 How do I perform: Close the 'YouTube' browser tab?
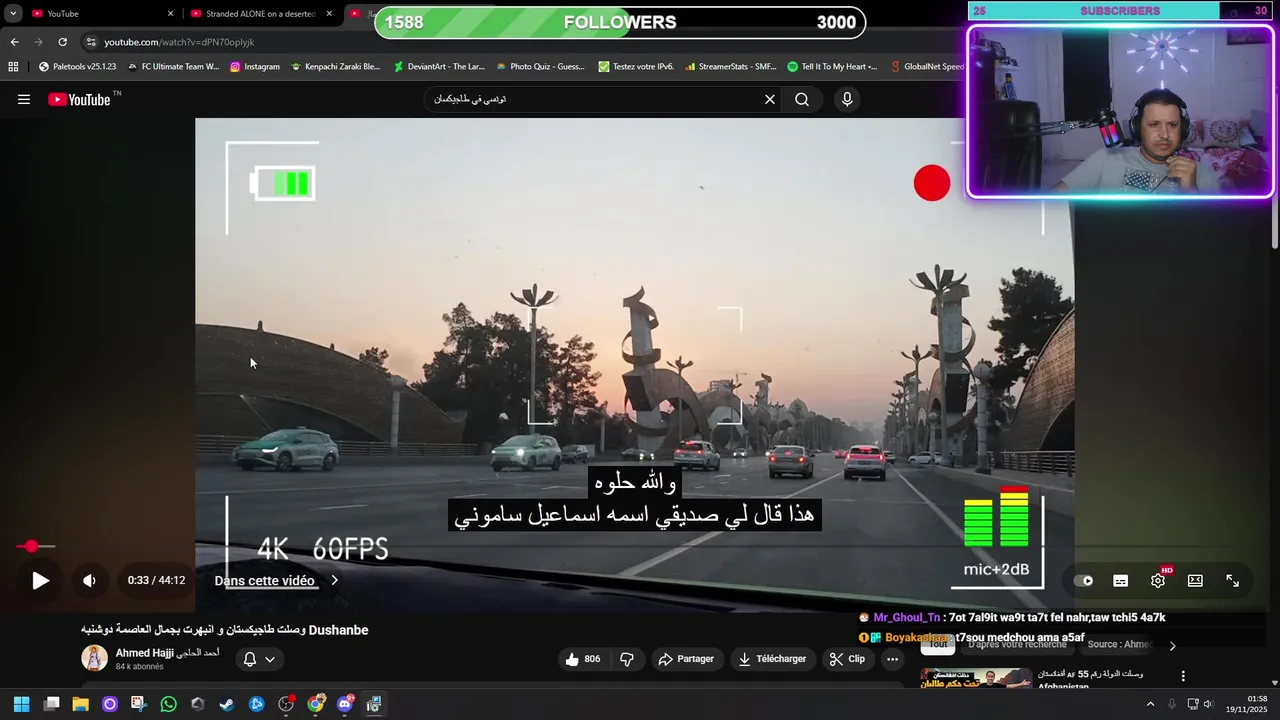(x=170, y=14)
